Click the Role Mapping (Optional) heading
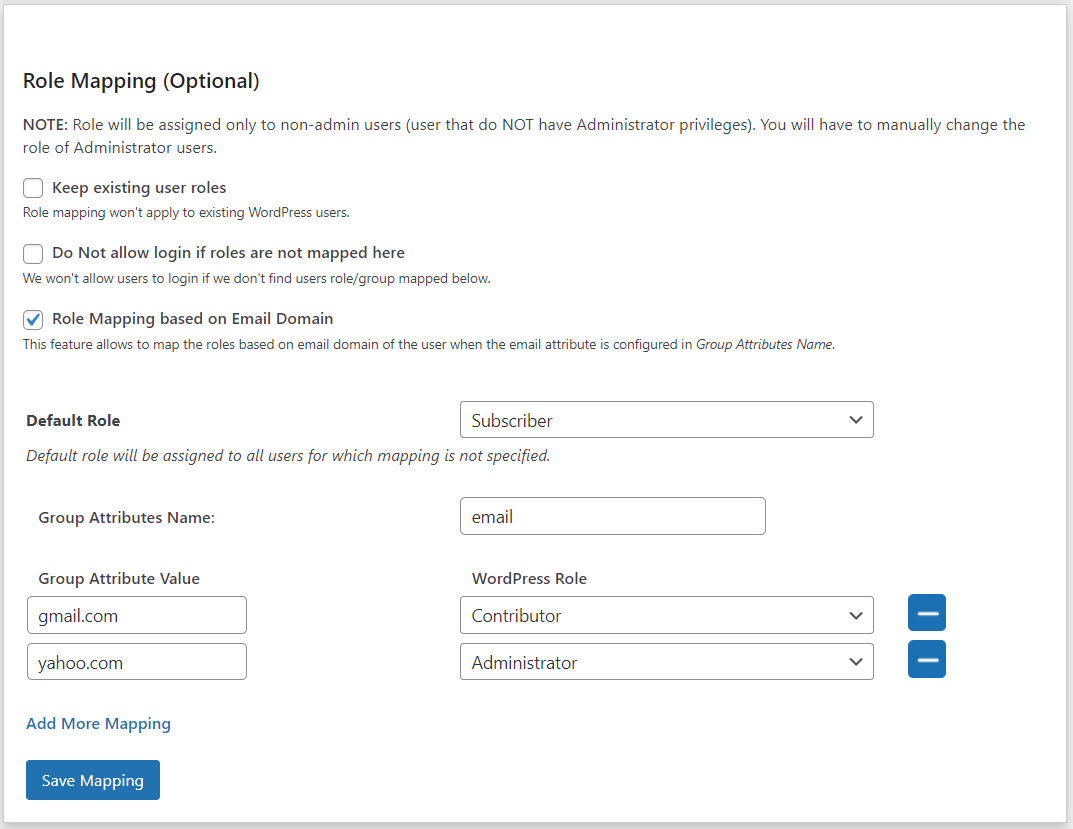 [141, 81]
